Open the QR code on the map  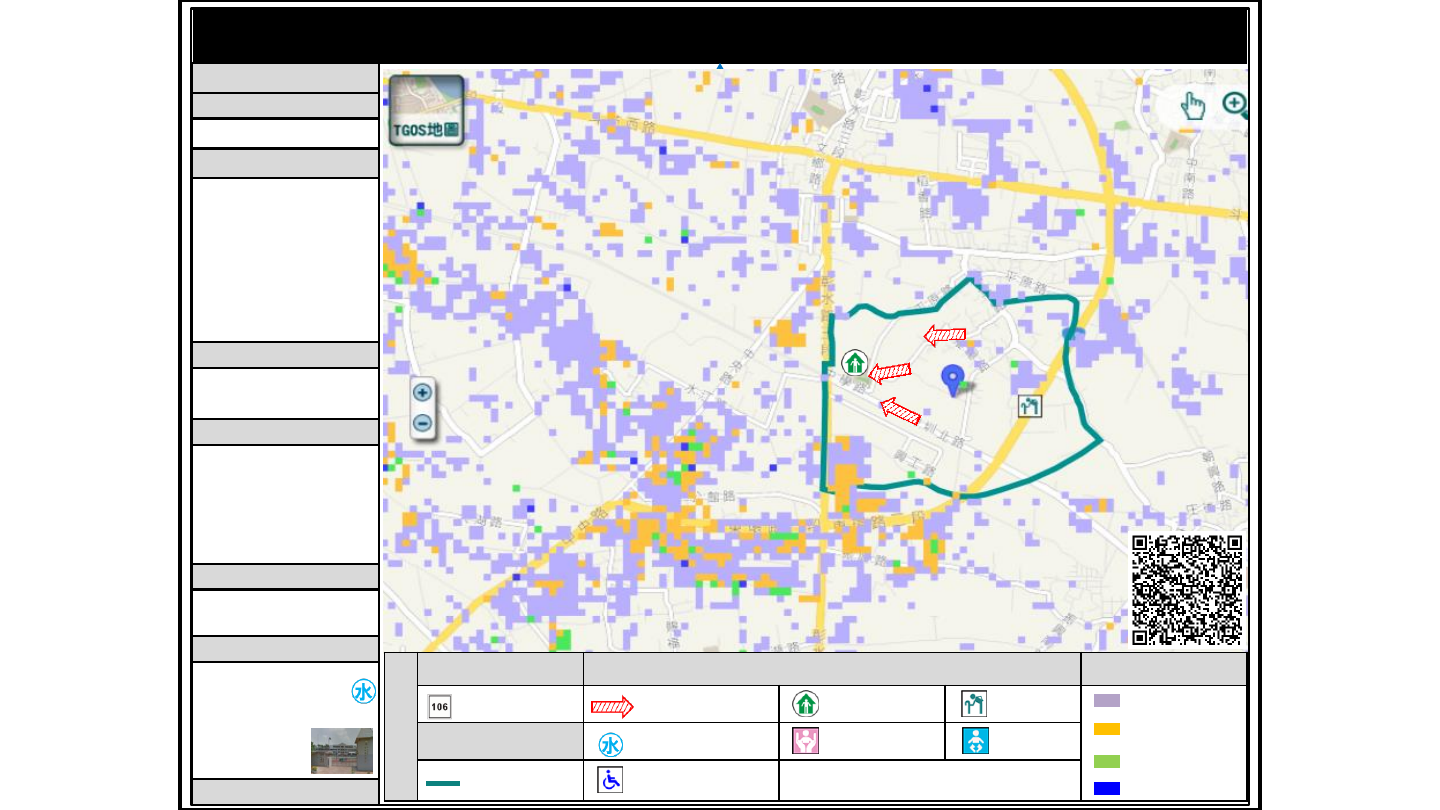[1187, 590]
